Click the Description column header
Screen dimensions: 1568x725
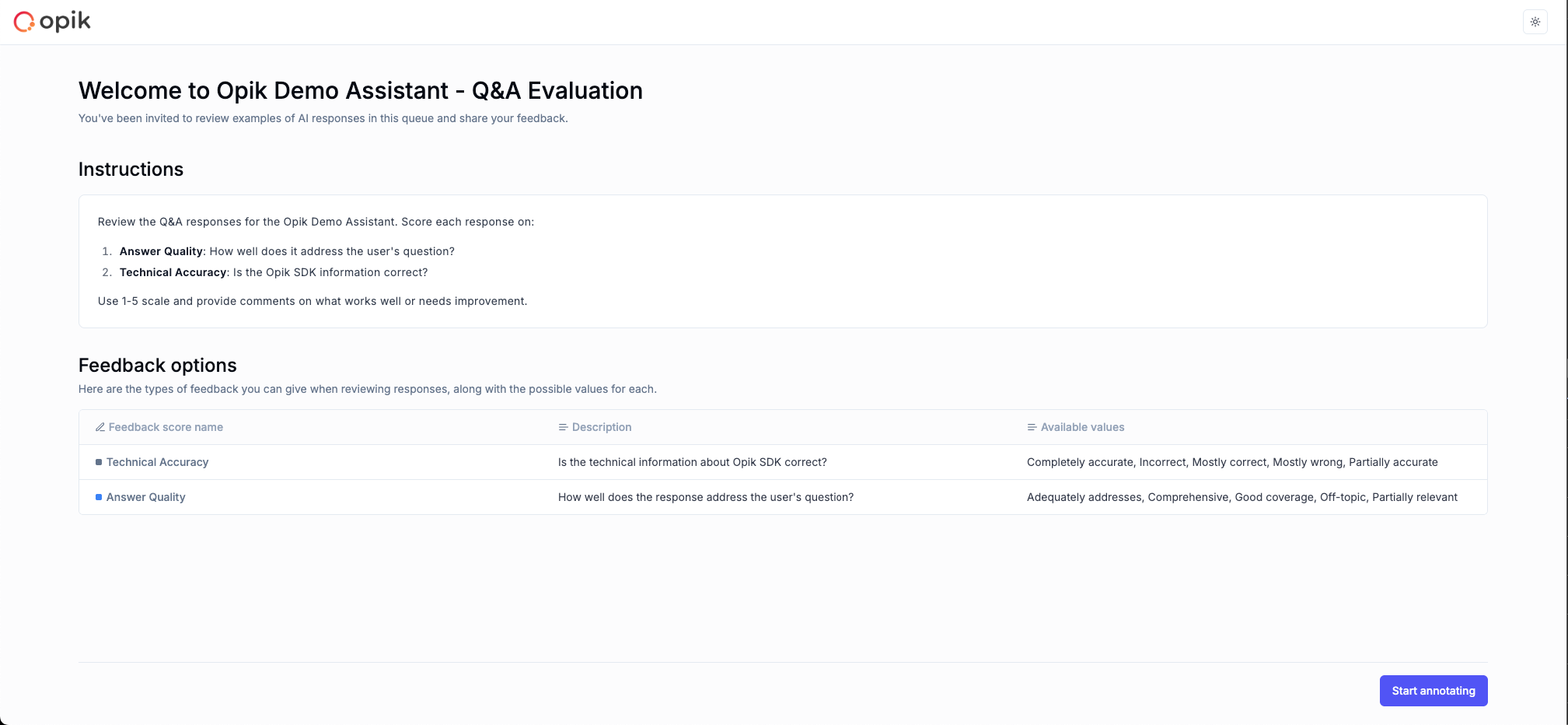coord(601,427)
